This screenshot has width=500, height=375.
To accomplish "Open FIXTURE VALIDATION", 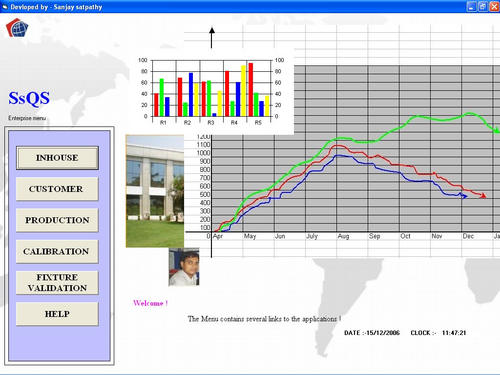I will pos(57,283).
